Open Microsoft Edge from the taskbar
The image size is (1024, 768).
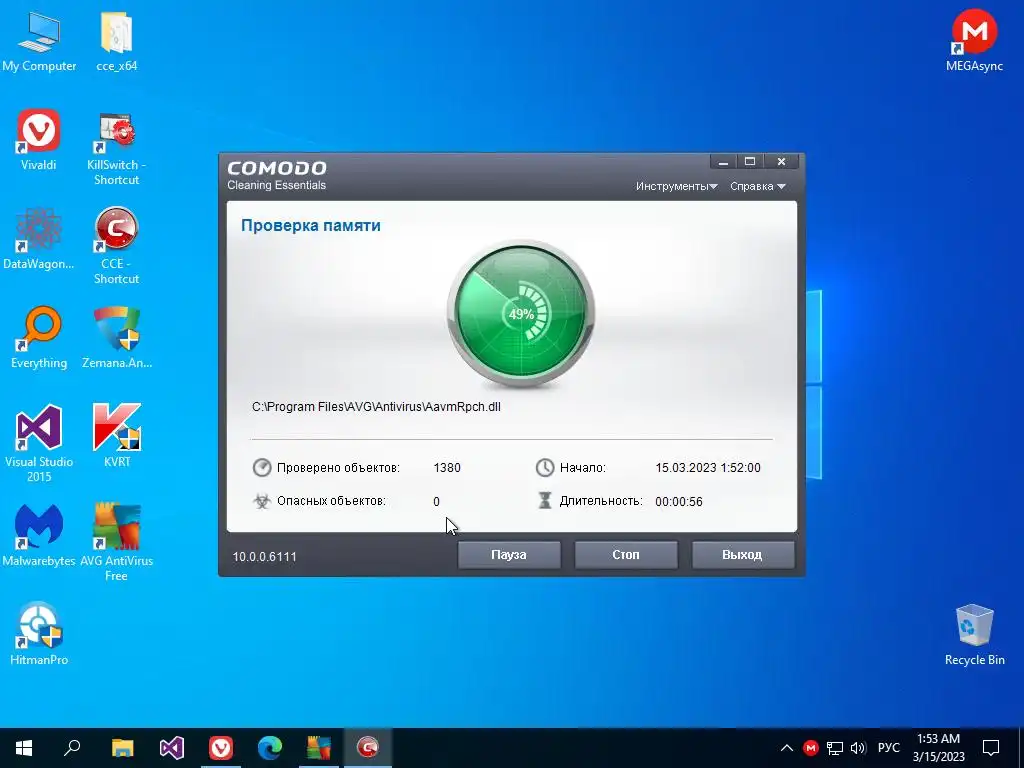270,748
